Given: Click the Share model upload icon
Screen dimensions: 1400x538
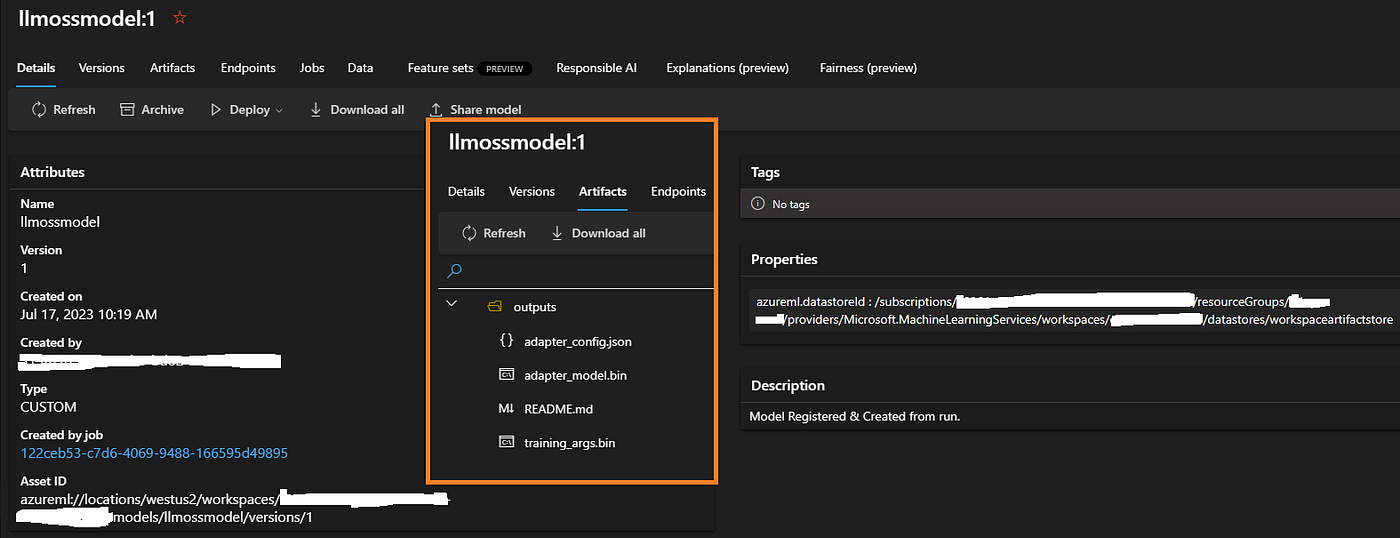Looking at the screenshot, I should pos(436,110).
